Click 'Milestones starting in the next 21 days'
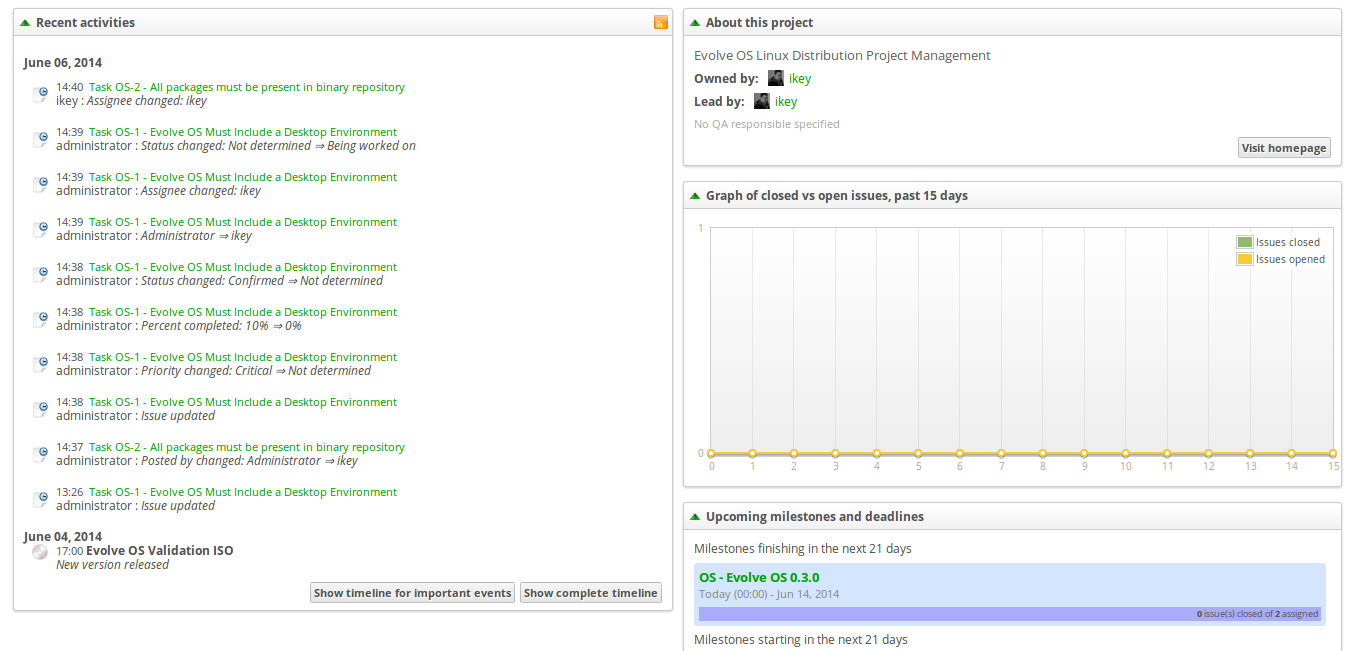 tap(801, 640)
